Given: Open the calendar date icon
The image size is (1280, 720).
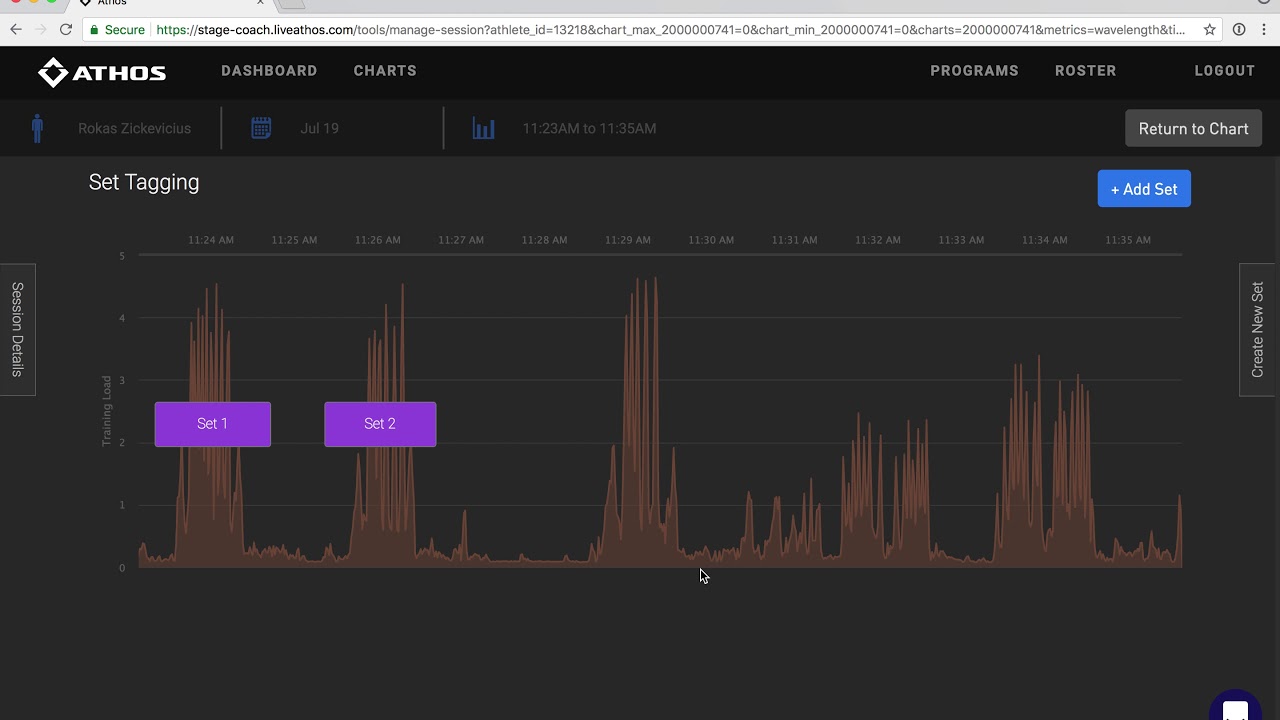Looking at the screenshot, I should (x=261, y=128).
